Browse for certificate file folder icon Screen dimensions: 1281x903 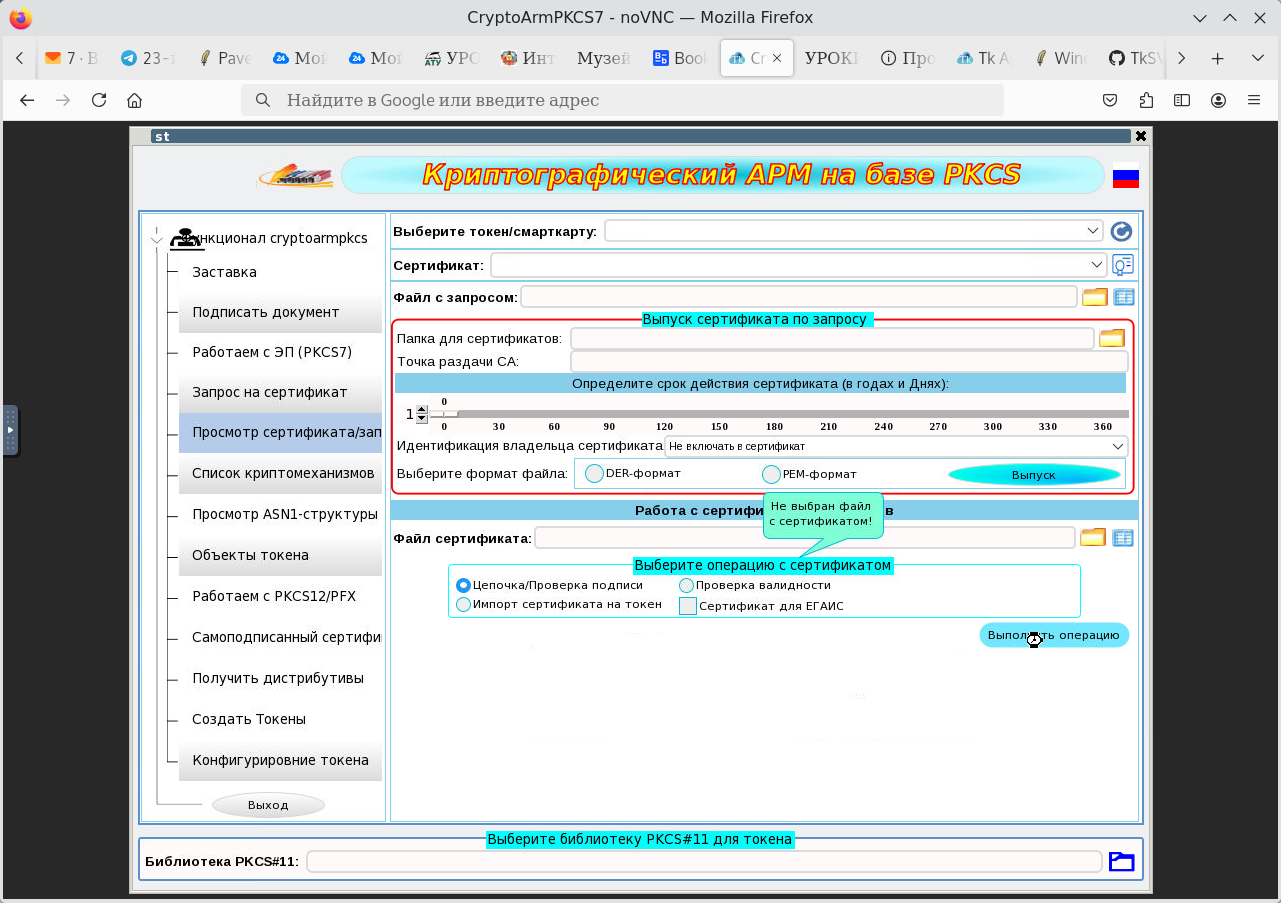coord(1092,538)
